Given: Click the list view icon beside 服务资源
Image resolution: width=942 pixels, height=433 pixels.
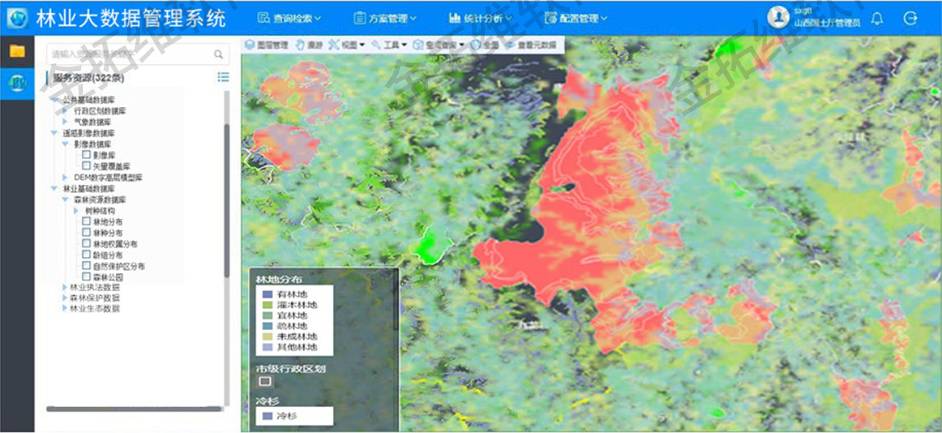Looking at the screenshot, I should coord(223,77).
